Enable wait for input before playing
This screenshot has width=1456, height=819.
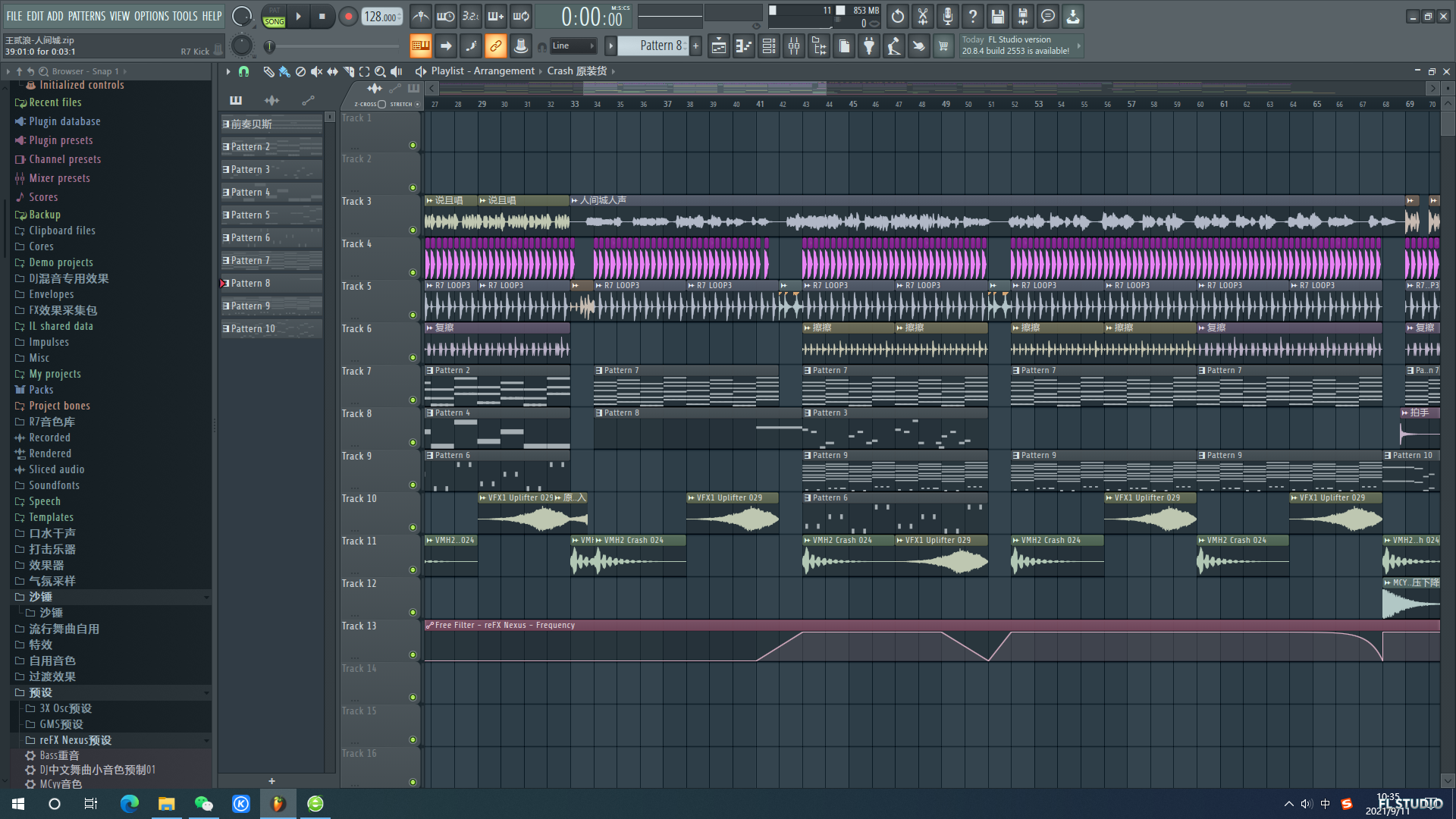click(x=446, y=16)
